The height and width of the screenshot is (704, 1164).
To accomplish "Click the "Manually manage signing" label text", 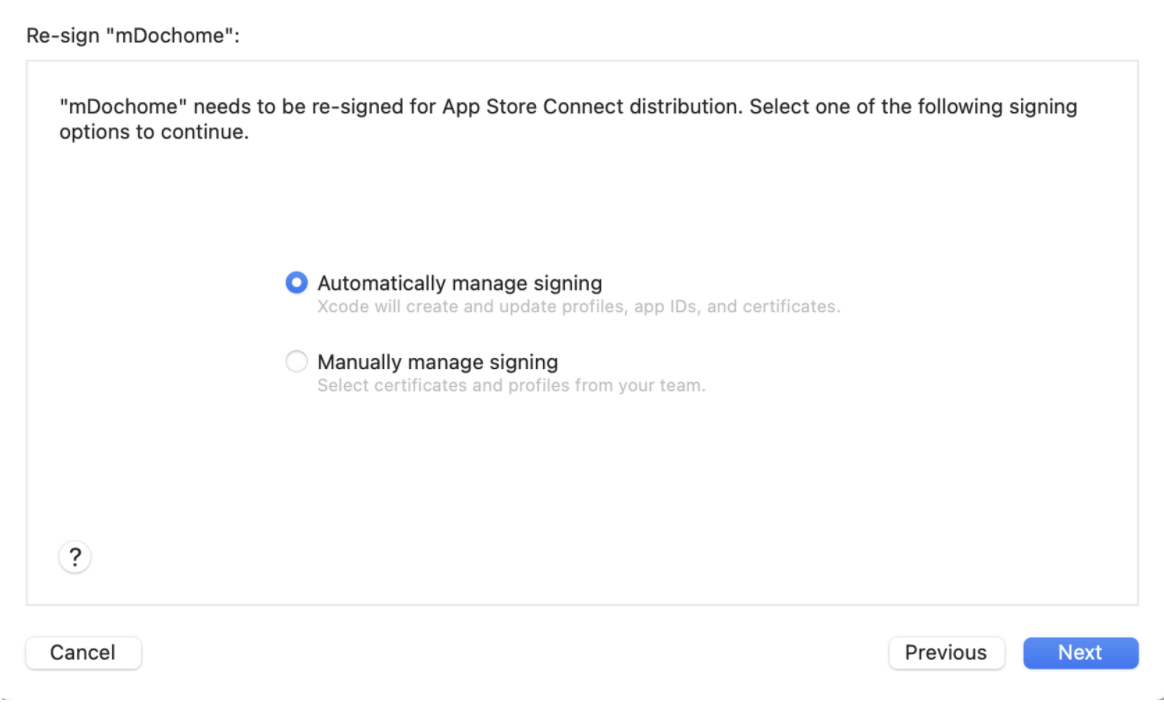I will (x=437, y=362).
